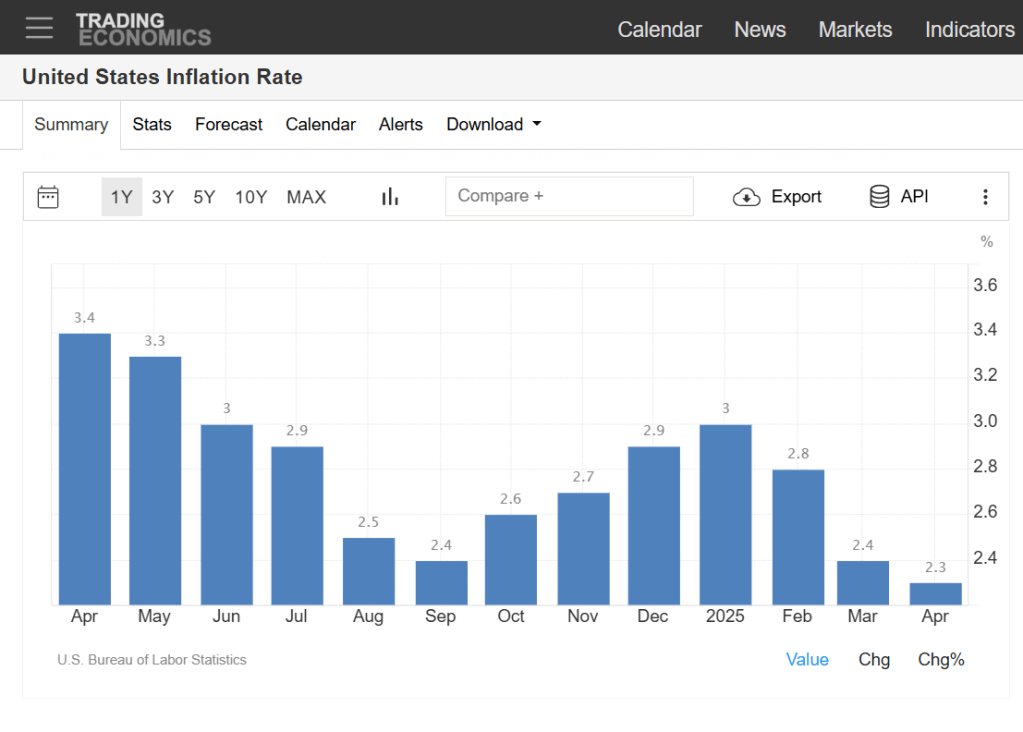Select the 10Y time range
1023x732 pixels.
(x=251, y=197)
